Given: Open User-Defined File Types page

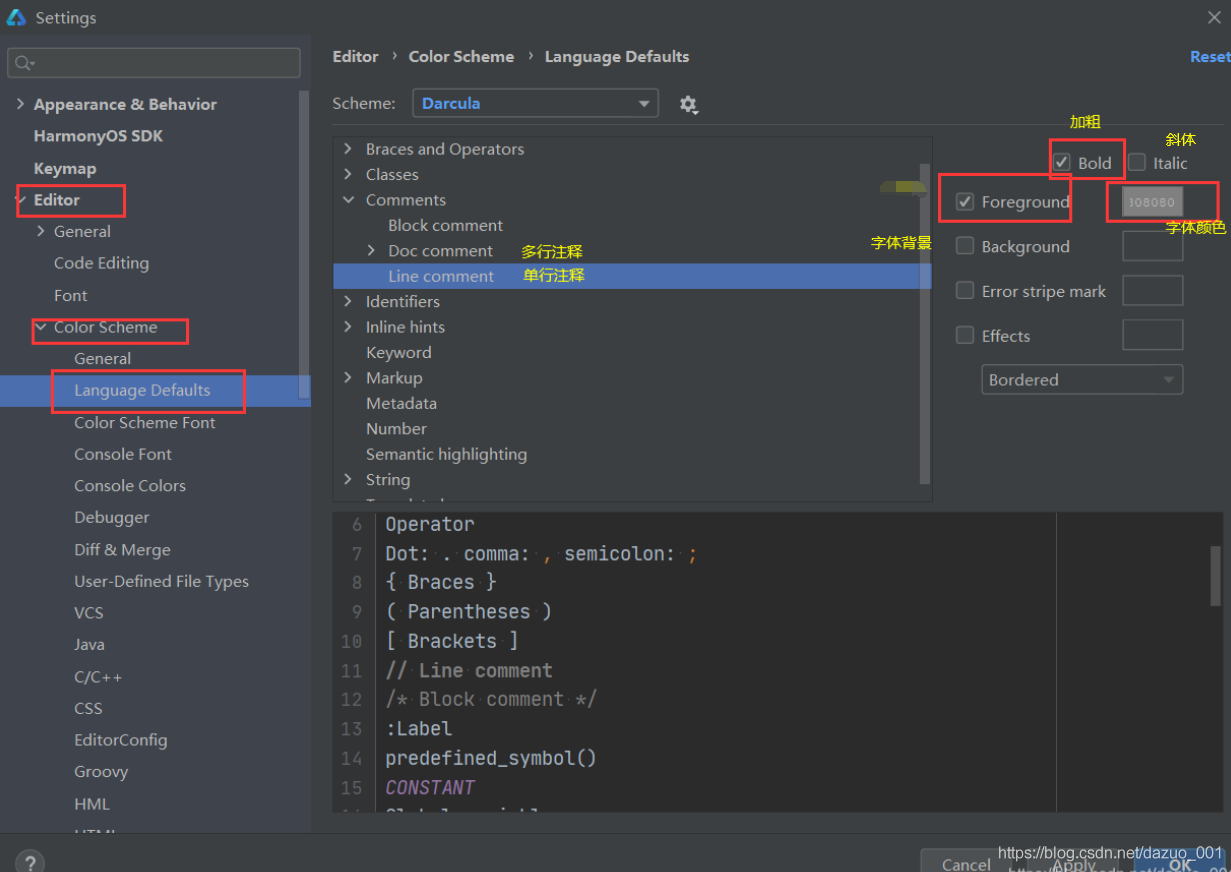Looking at the screenshot, I should point(161,581).
